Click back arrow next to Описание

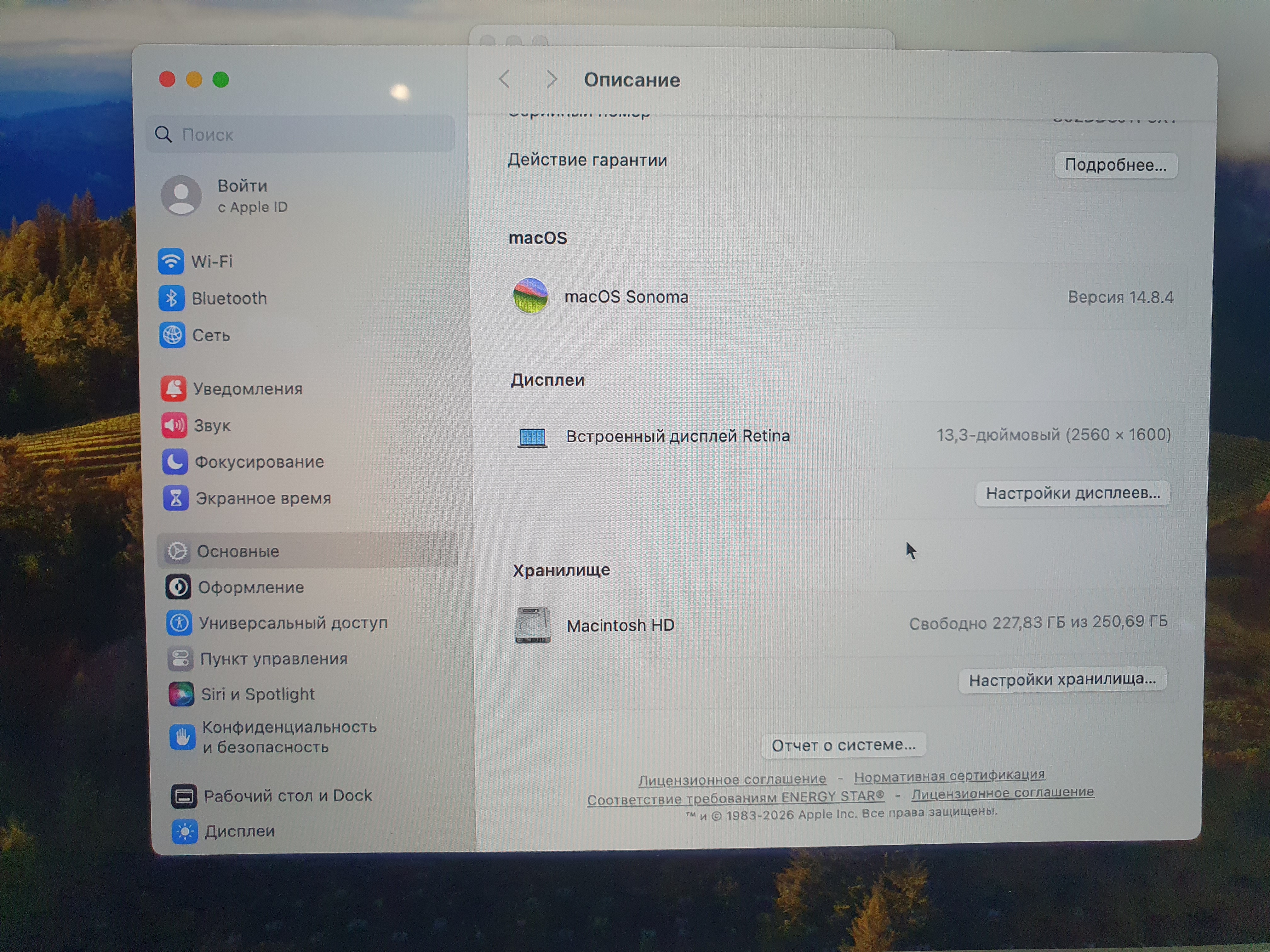coord(505,79)
